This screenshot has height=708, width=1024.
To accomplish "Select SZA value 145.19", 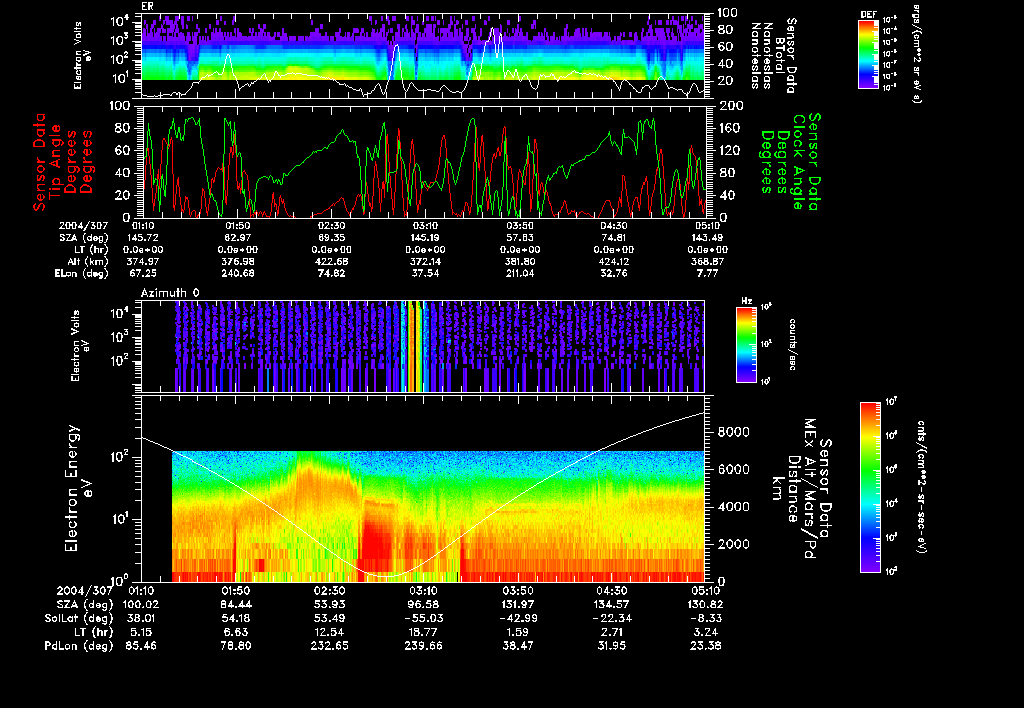I will coord(425,238).
